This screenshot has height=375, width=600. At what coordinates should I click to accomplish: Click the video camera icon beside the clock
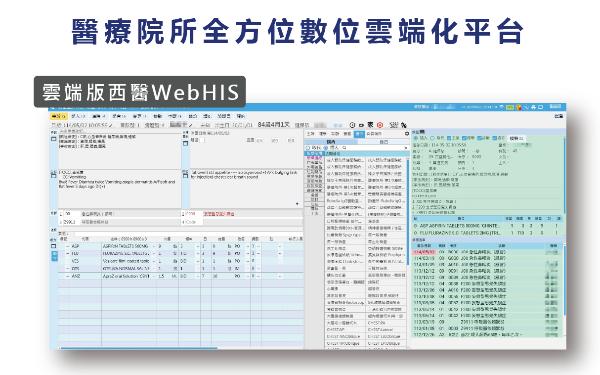361,125
